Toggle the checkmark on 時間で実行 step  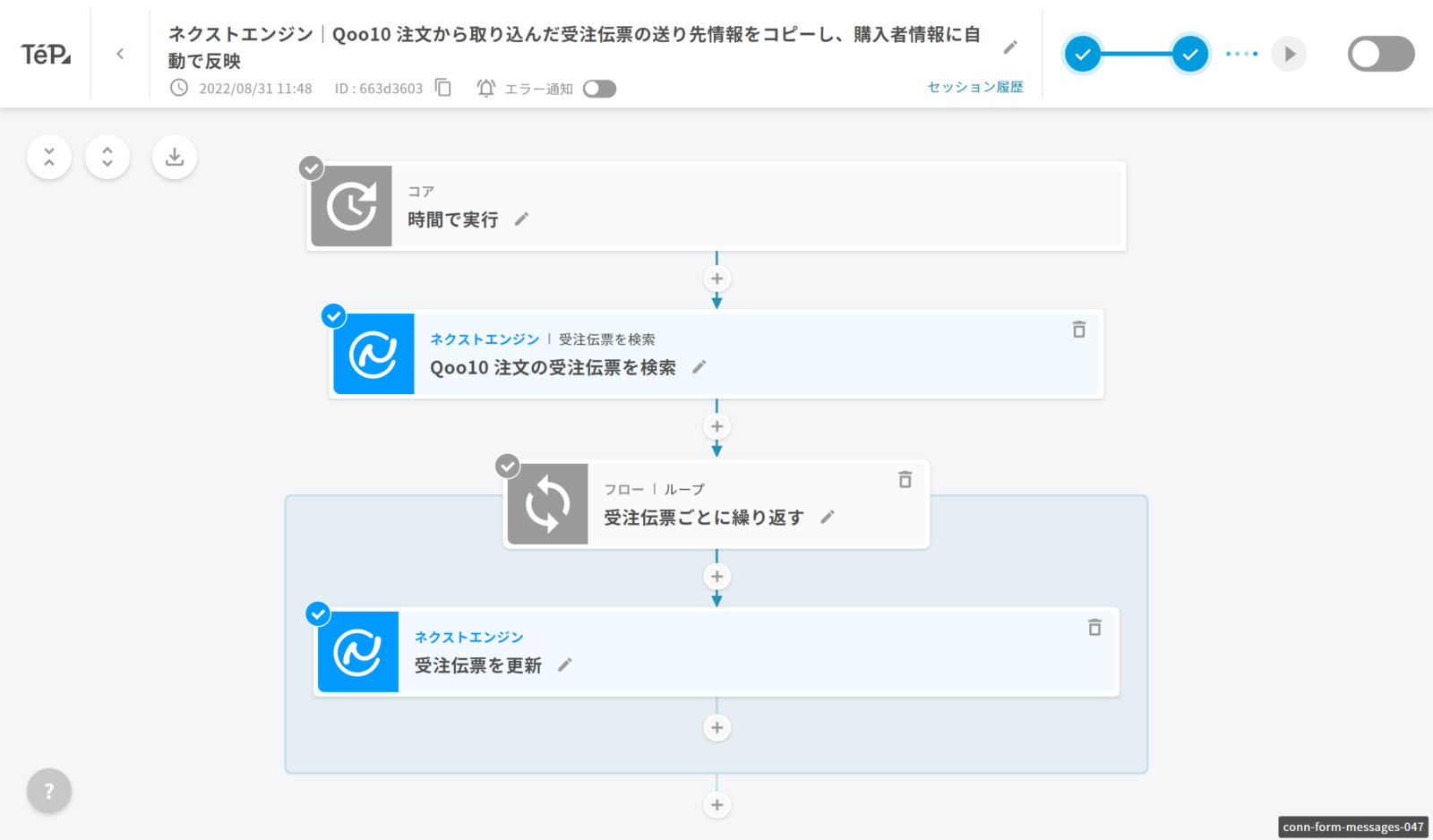311,167
